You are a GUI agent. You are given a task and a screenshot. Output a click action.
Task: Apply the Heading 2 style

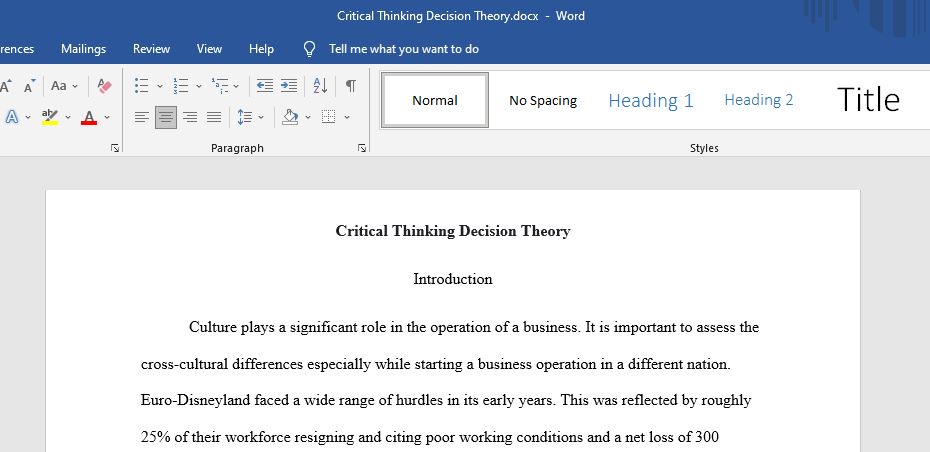[x=759, y=100]
